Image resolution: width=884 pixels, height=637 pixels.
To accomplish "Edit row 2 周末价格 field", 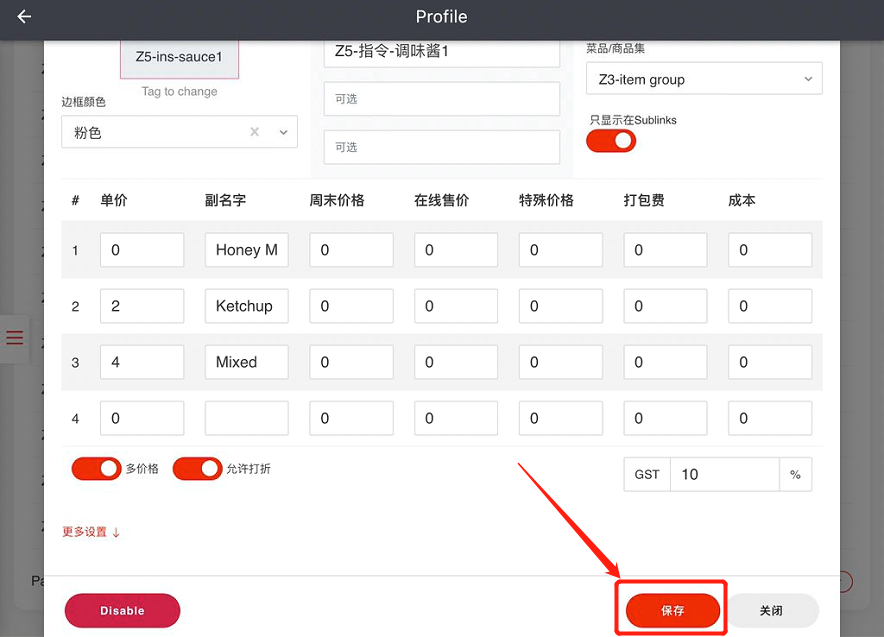I will (x=351, y=306).
